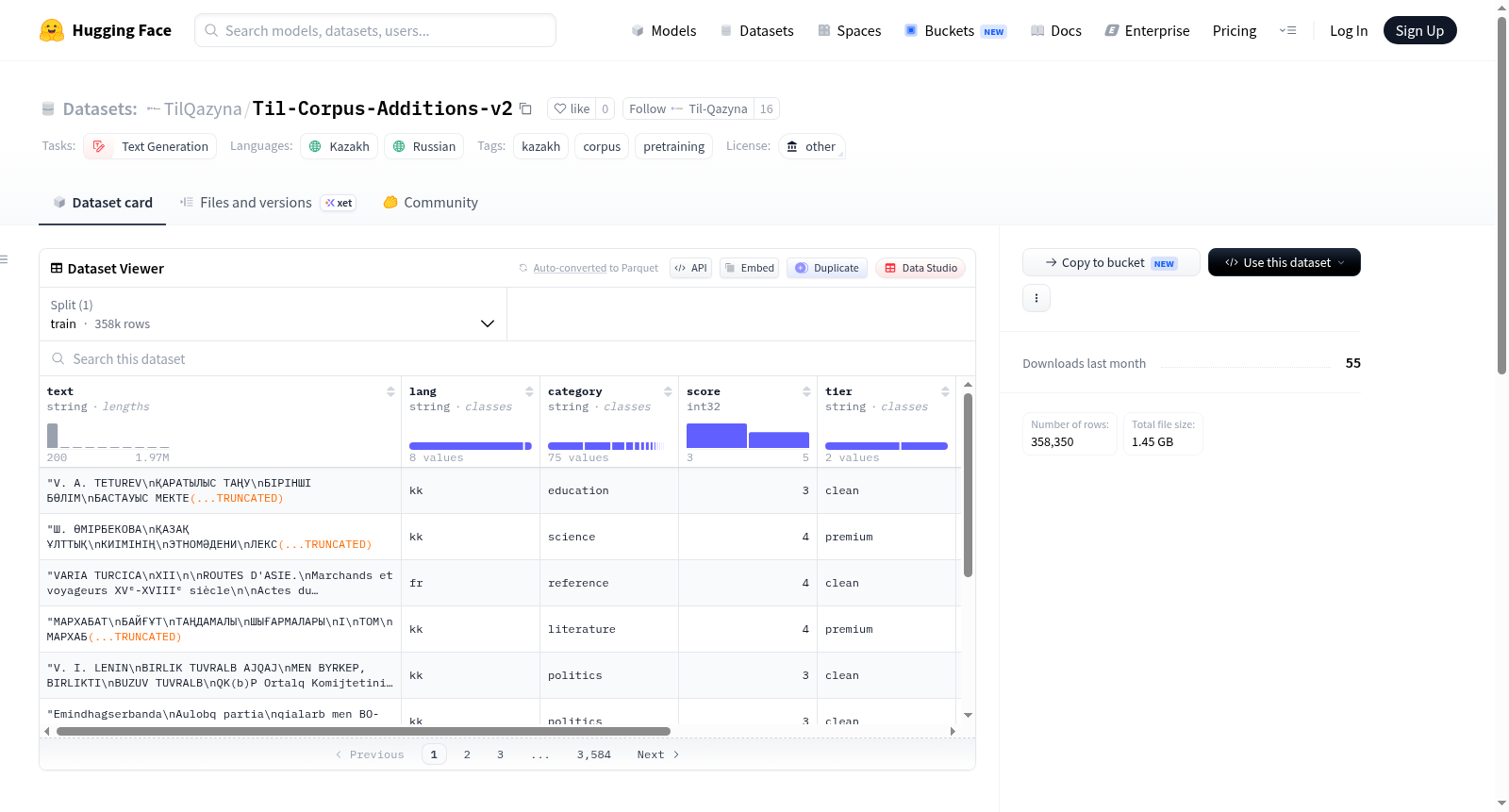The image size is (1509, 812).
Task: Open the Datasets page
Action: 756,30
